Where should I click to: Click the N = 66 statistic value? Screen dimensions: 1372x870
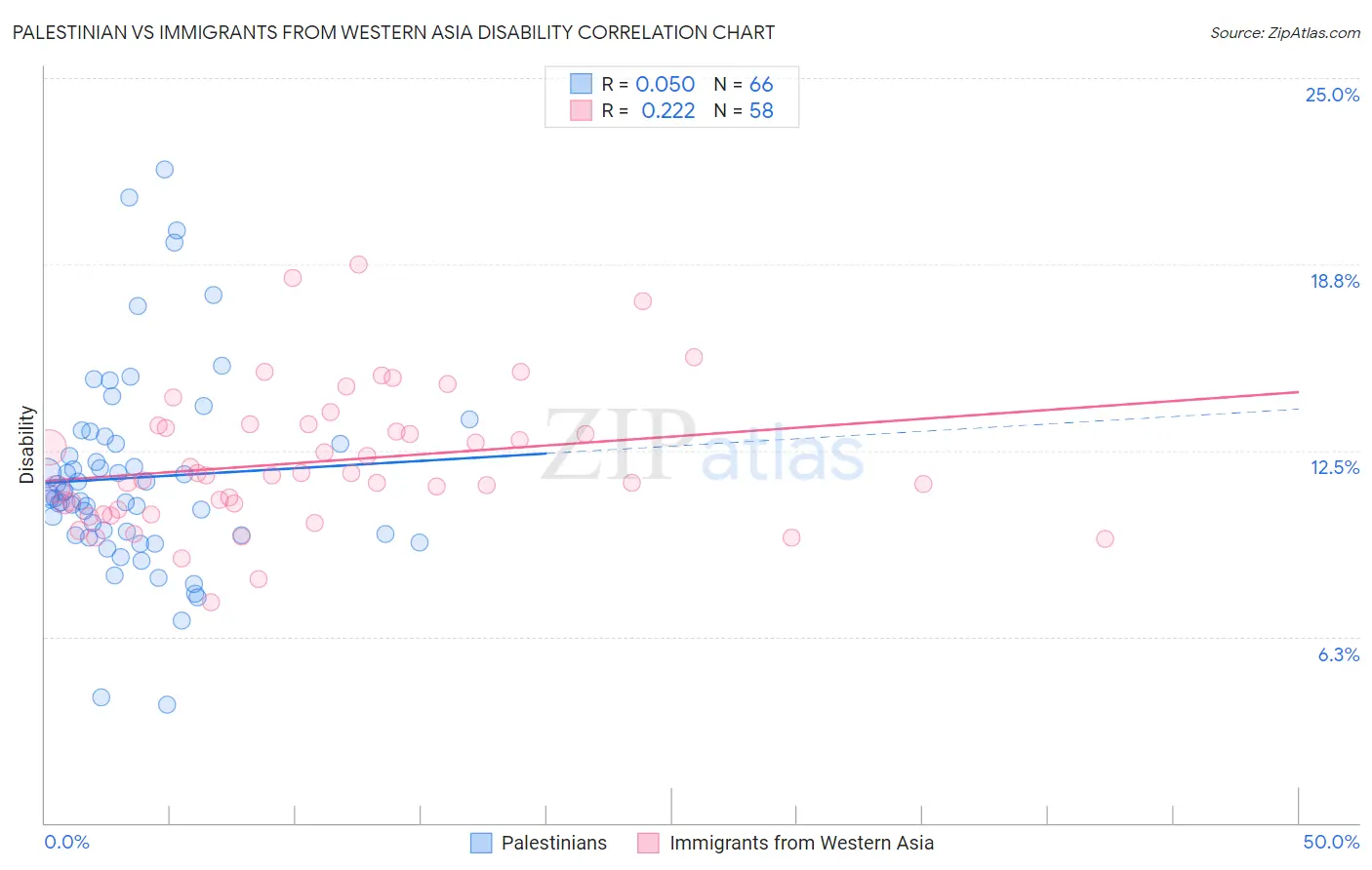click(744, 84)
